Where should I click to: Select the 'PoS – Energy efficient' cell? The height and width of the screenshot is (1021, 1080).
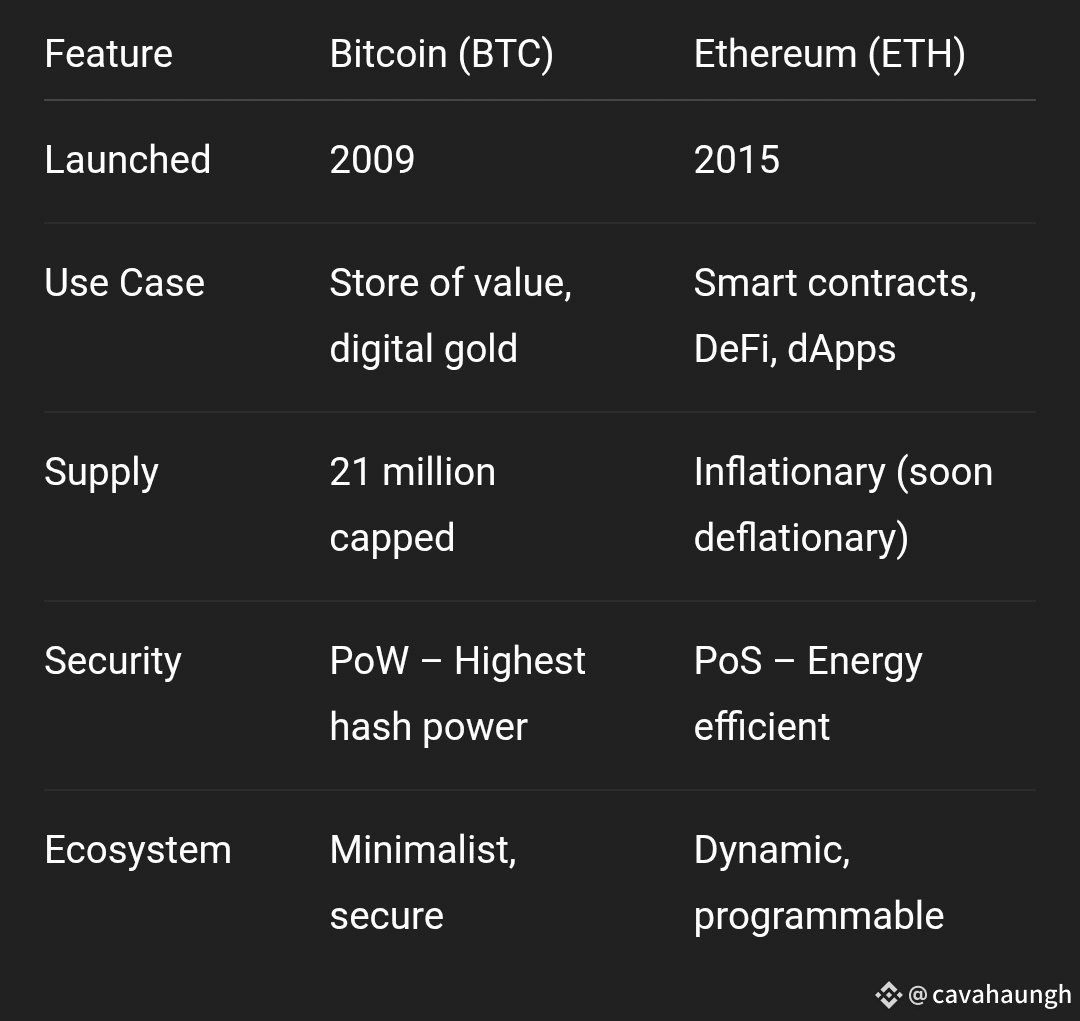808,694
